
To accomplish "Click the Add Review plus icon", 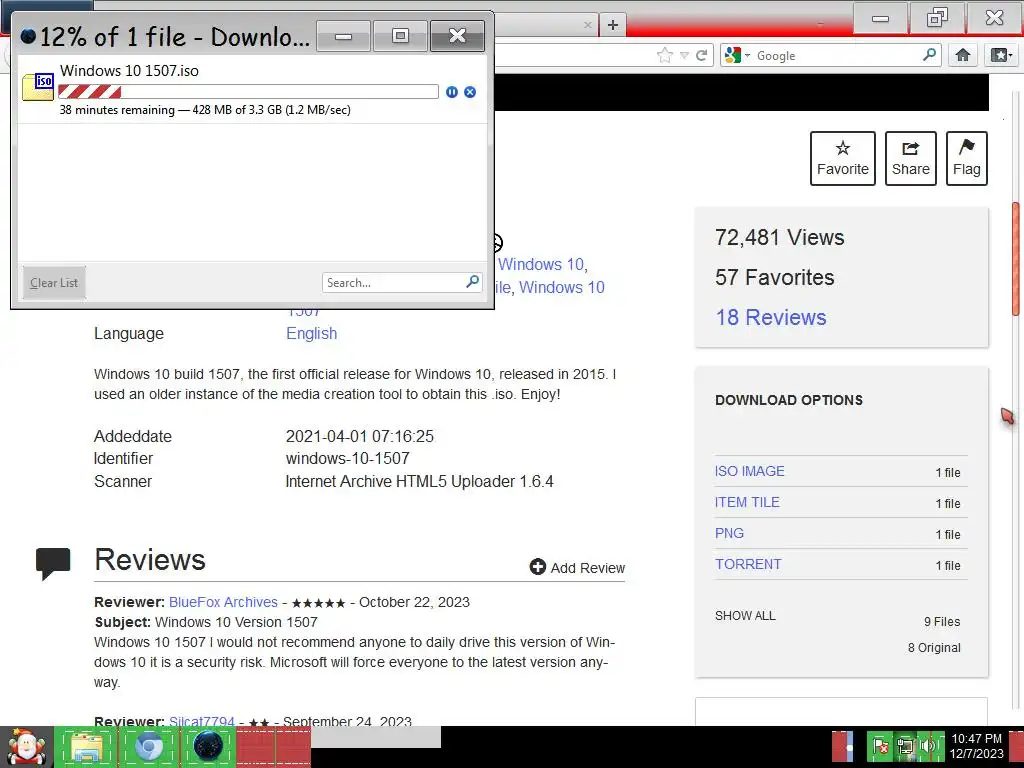I will [x=537, y=567].
